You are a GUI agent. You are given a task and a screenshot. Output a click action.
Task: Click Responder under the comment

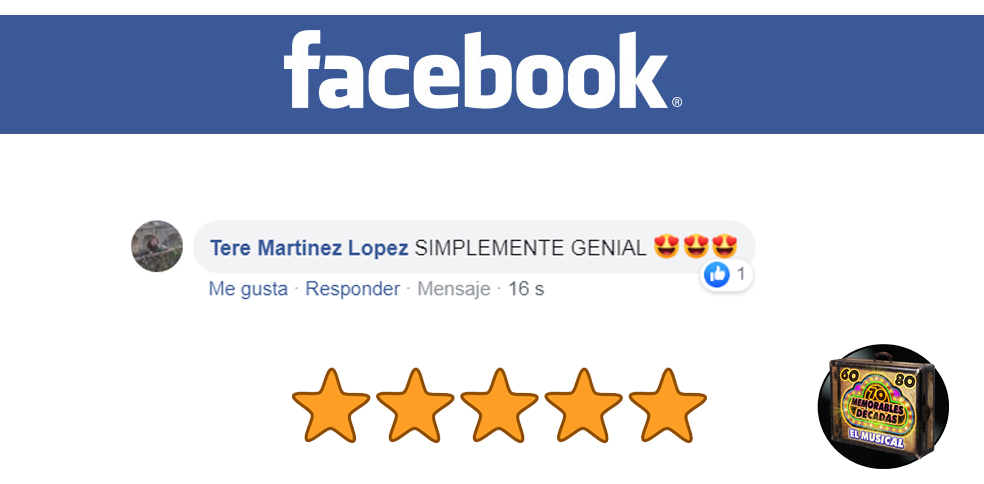[x=353, y=289]
